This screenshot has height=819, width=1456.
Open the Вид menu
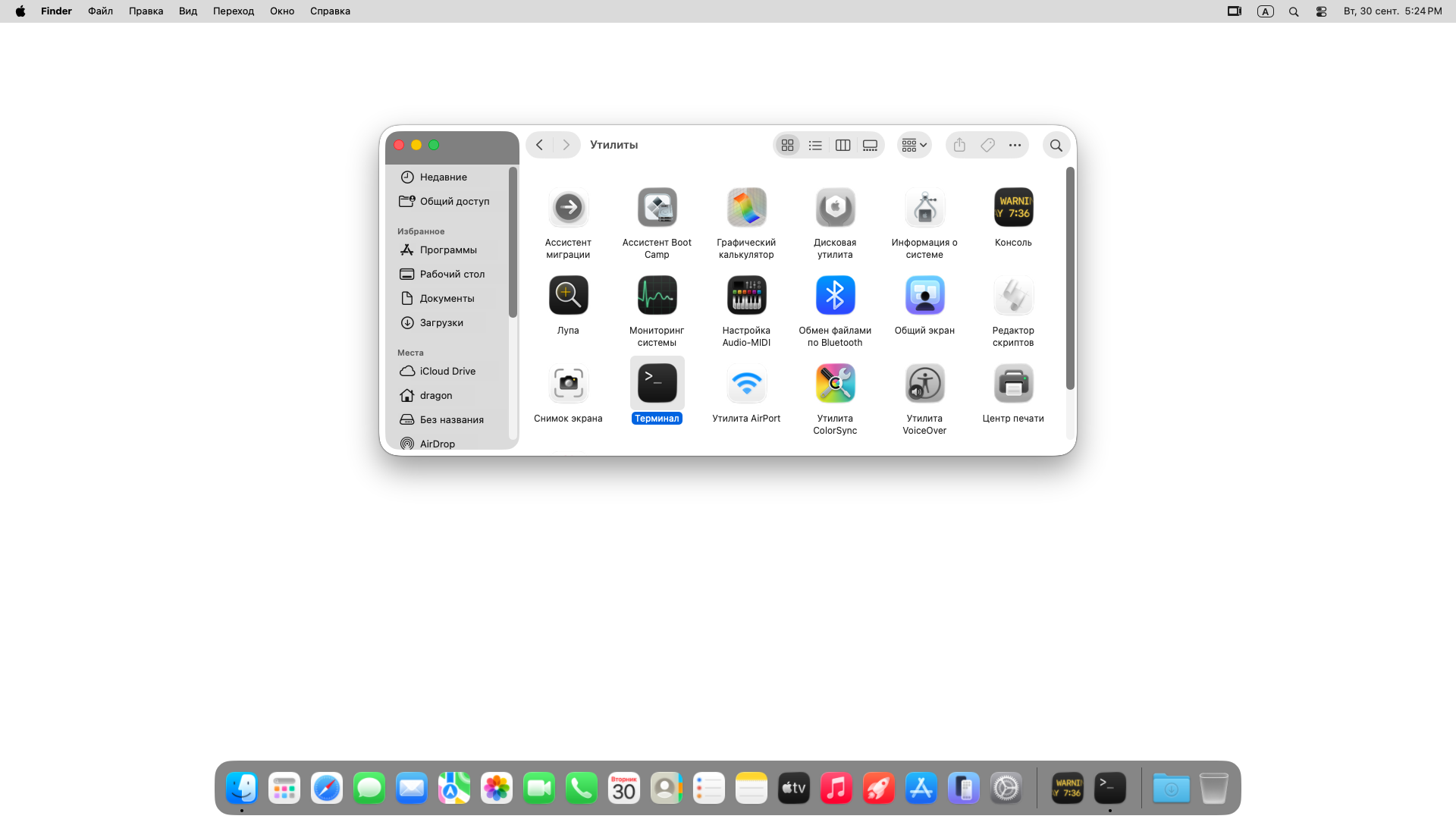click(x=187, y=11)
